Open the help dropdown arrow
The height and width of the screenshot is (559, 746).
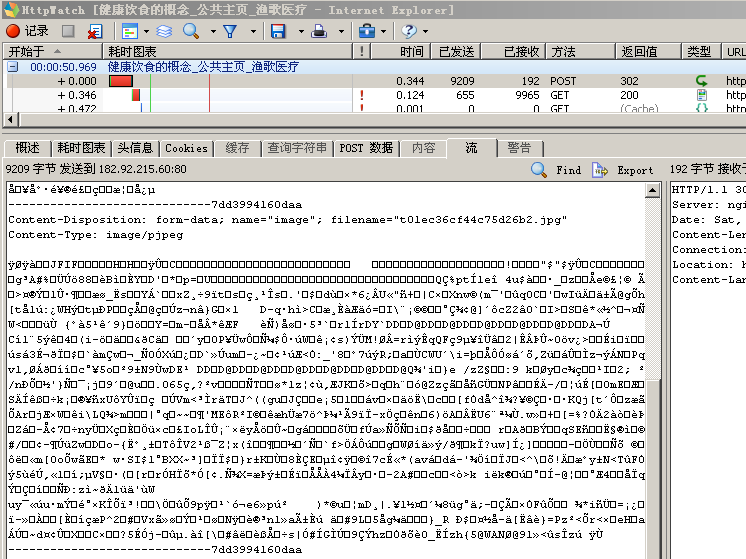click(x=425, y=32)
